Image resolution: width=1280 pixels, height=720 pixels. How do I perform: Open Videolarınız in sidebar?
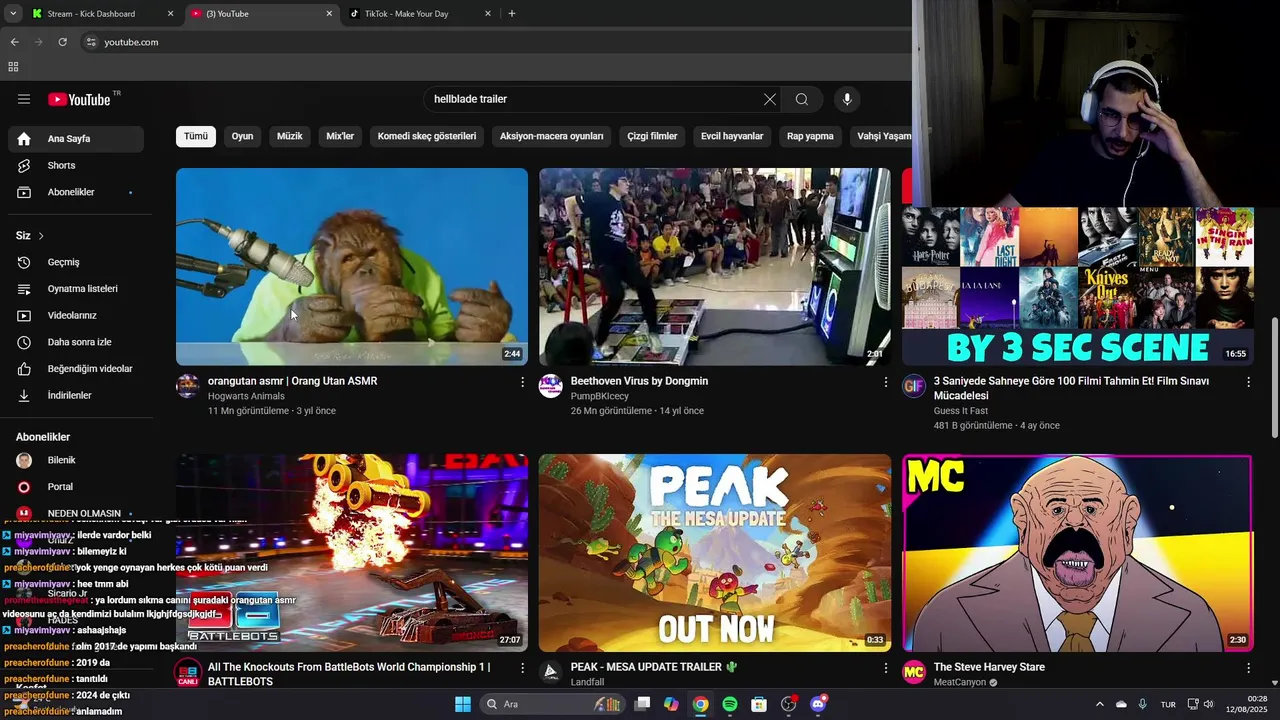(x=76, y=315)
